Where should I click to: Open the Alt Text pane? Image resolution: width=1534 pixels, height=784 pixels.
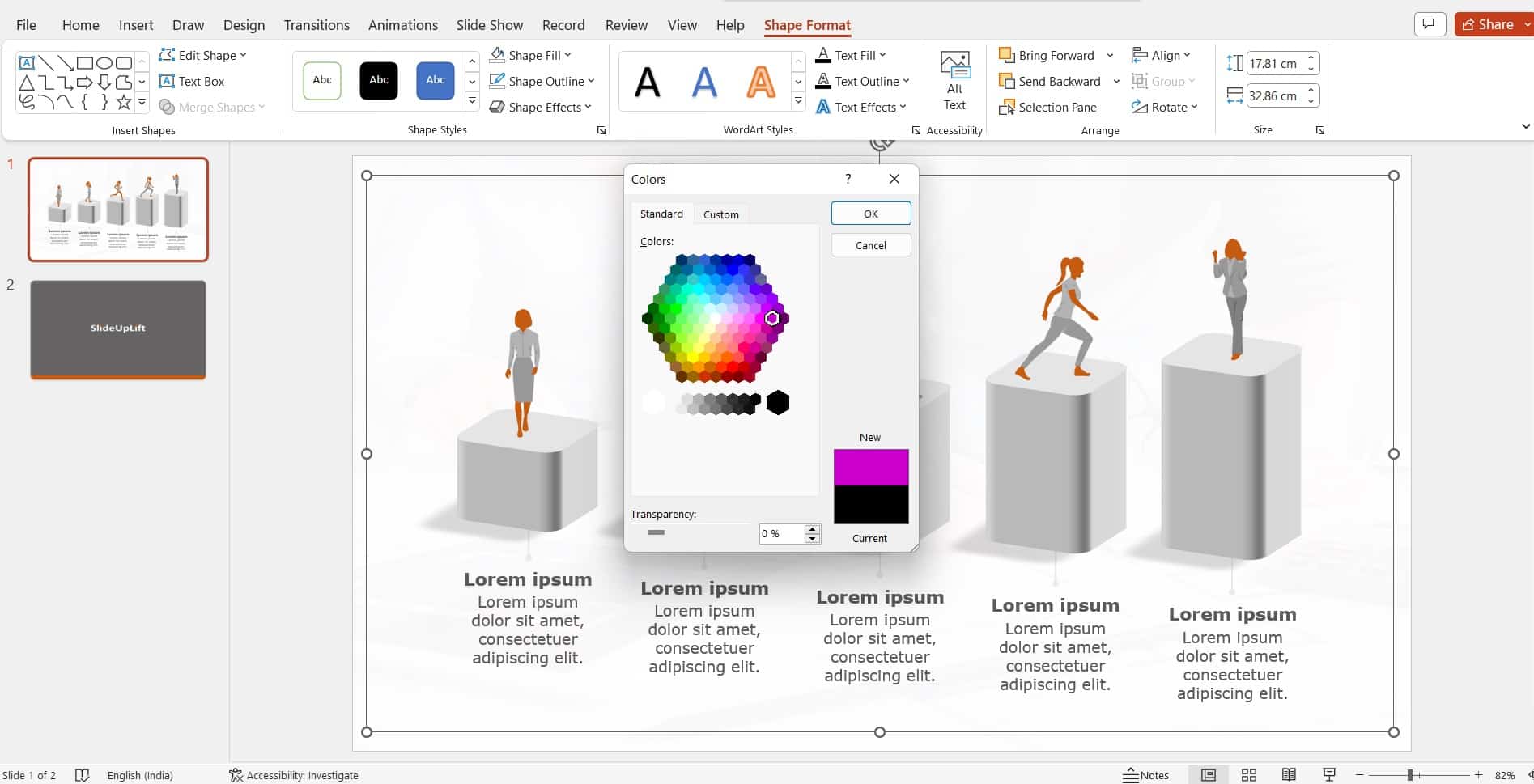954,80
